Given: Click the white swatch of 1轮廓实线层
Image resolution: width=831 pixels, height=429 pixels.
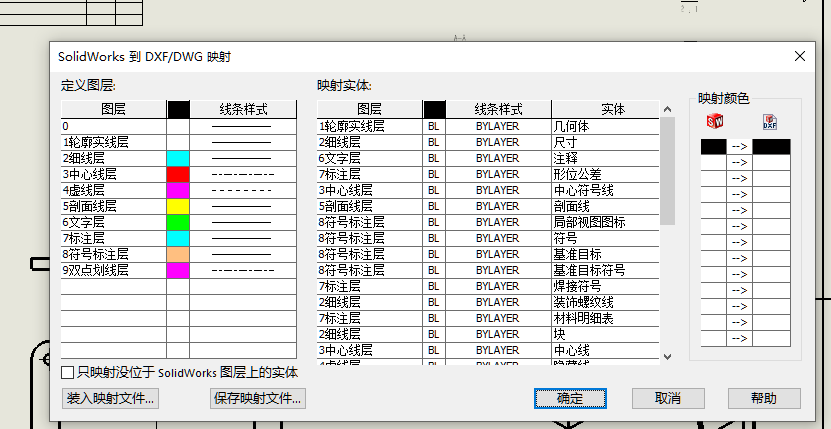Looking at the screenshot, I should tap(178, 142).
